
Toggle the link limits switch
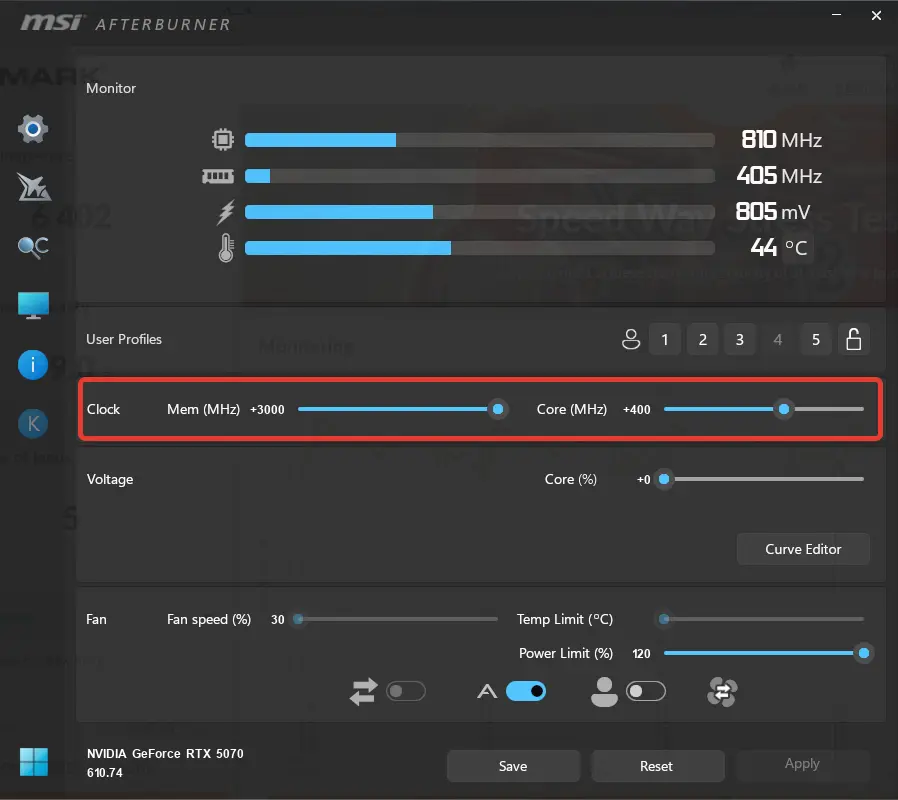(x=406, y=691)
